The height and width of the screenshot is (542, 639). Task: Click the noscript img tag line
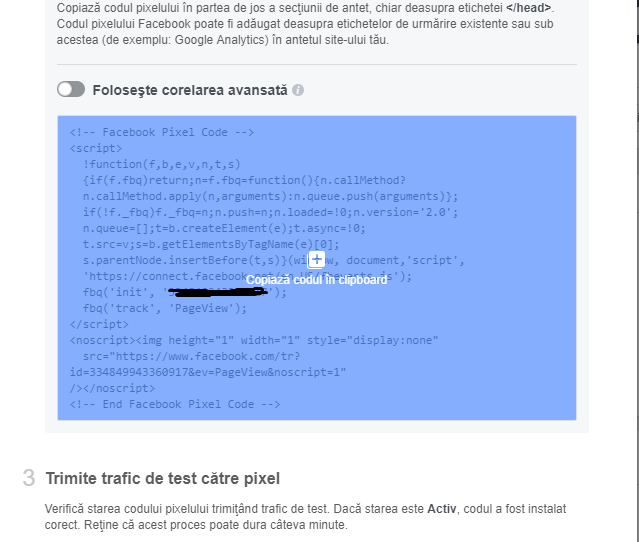(x=254, y=340)
